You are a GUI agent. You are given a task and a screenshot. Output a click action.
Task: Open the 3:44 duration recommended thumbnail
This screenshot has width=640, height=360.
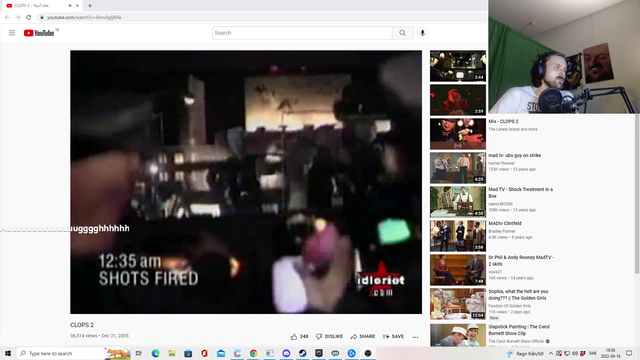458,66
